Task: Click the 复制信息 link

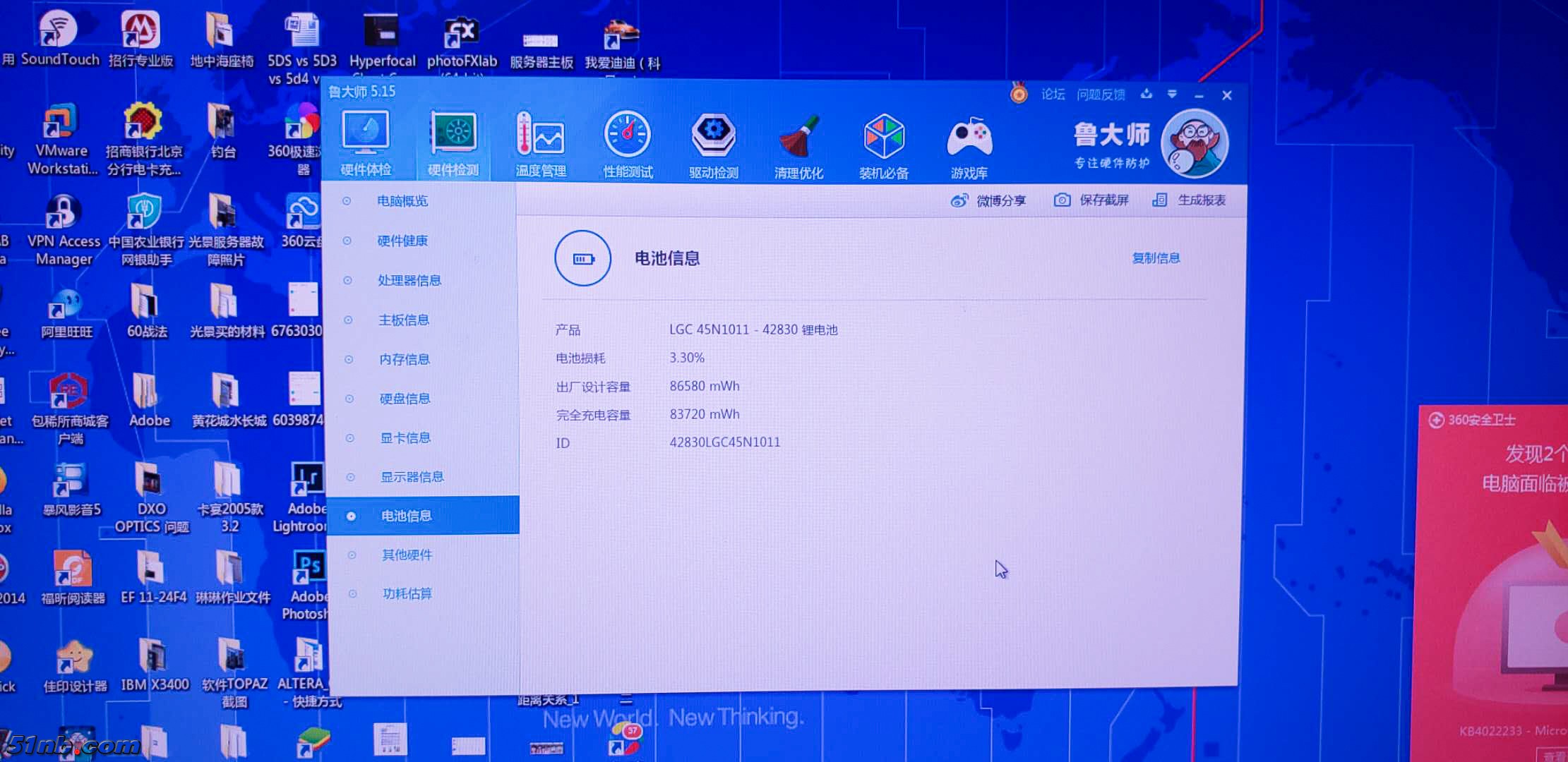Action: tap(1156, 258)
